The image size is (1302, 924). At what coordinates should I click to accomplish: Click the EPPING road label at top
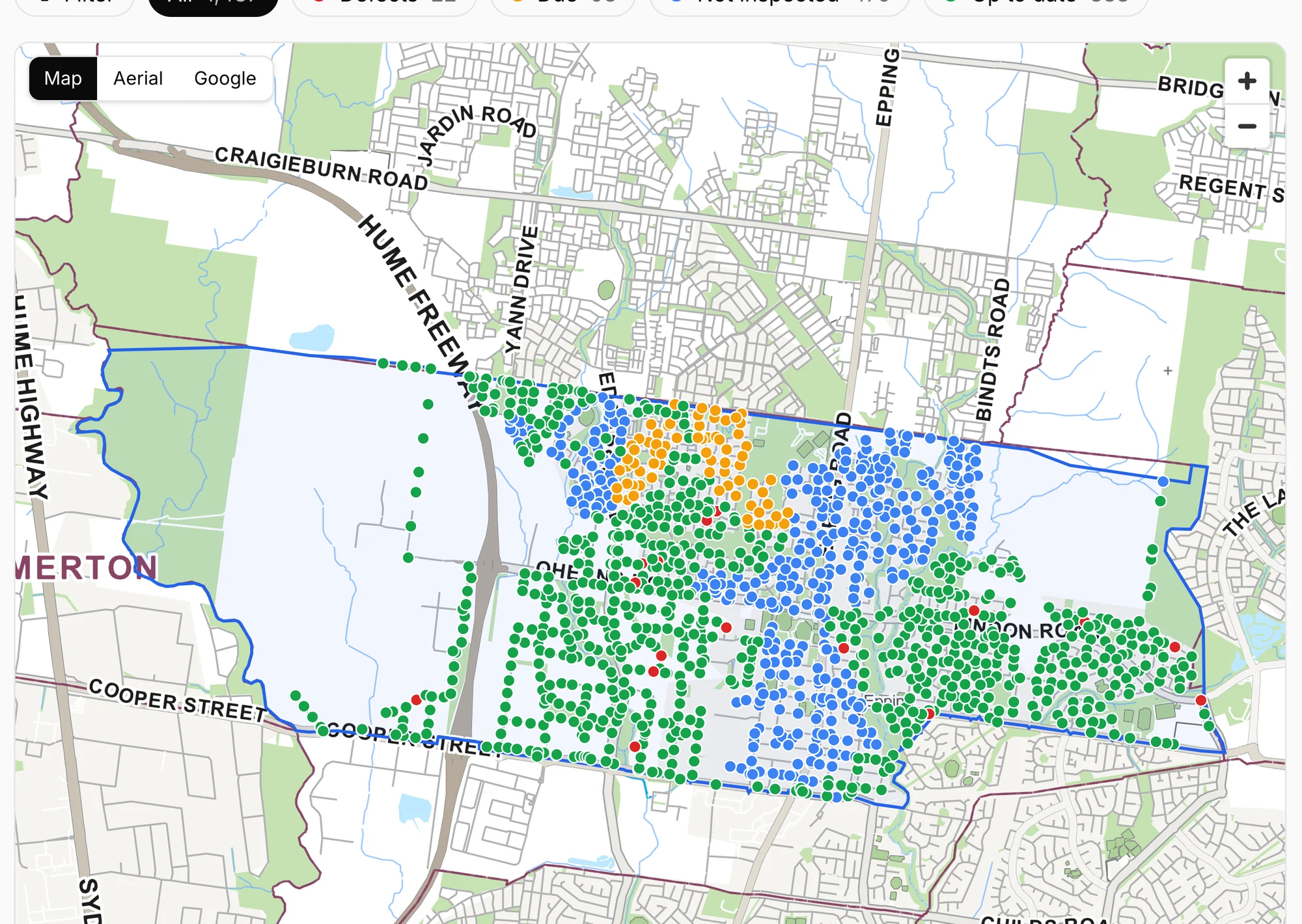[887, 87]
